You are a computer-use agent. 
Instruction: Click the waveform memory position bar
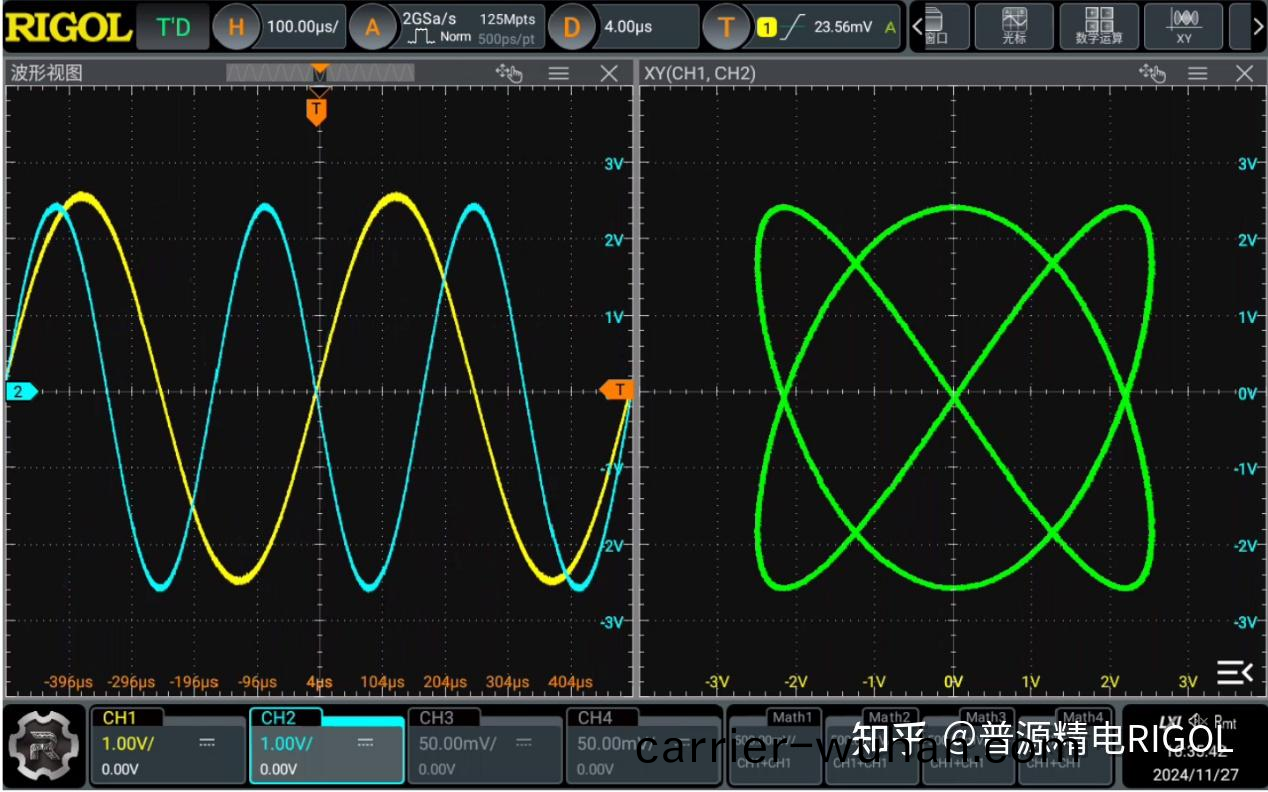pyautogui.click(x=320, y=73)
